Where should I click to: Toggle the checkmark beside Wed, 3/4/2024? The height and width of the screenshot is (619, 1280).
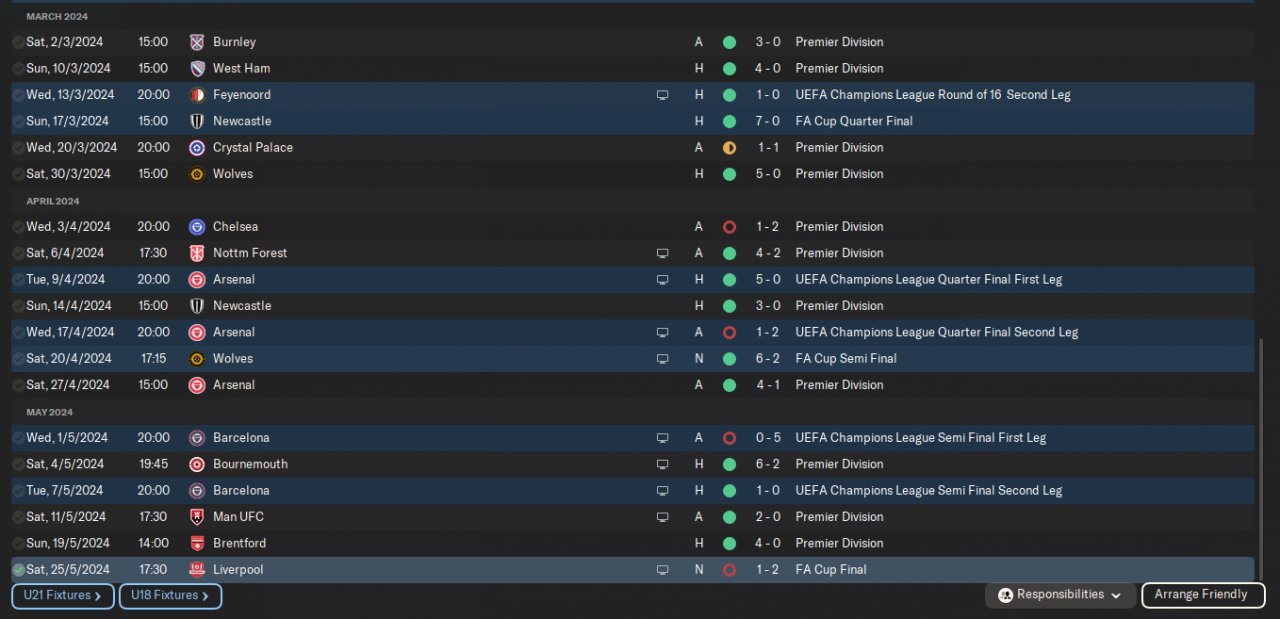coord(18,227)
